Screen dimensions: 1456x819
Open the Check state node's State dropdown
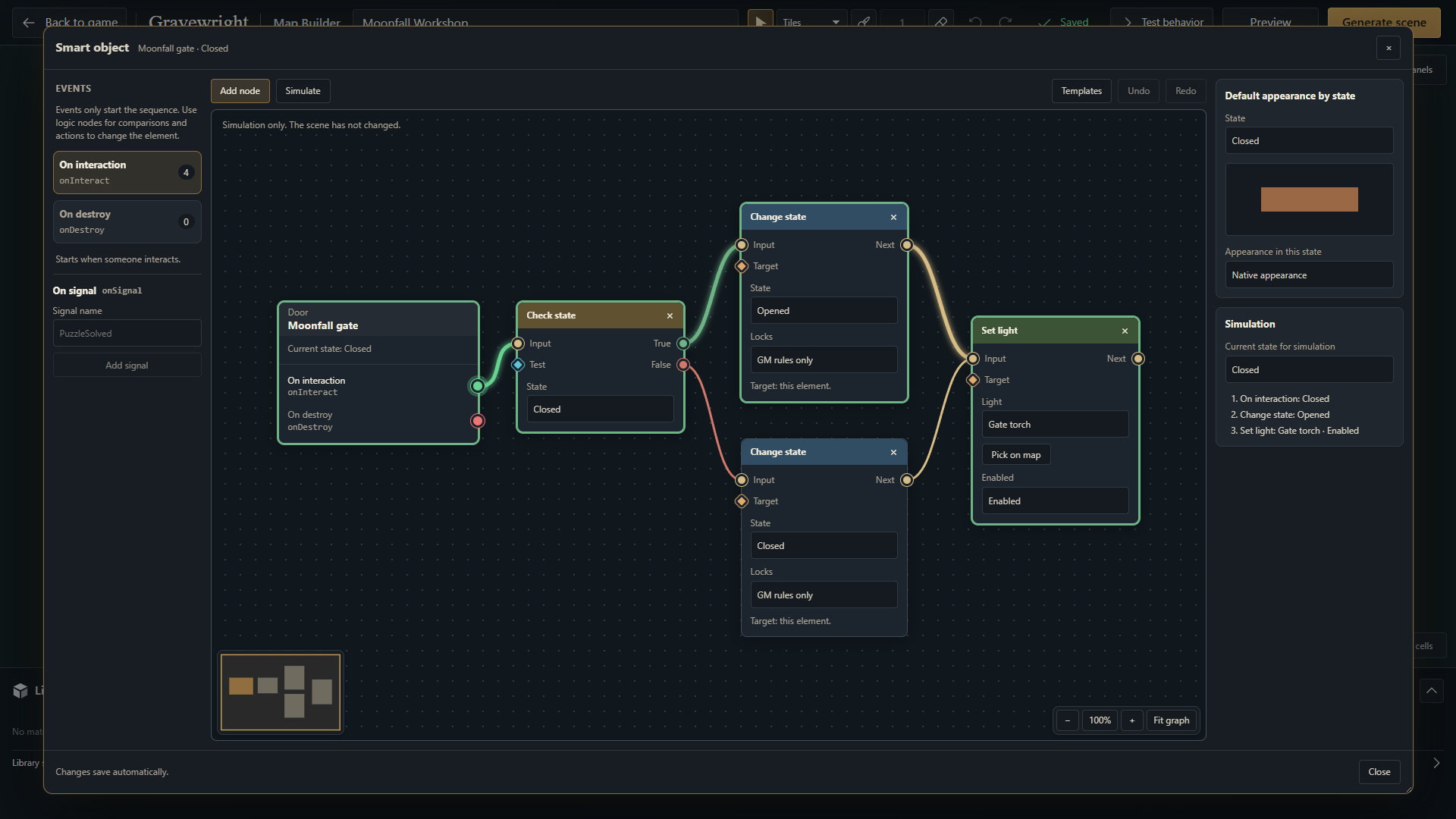pos(600,409)
